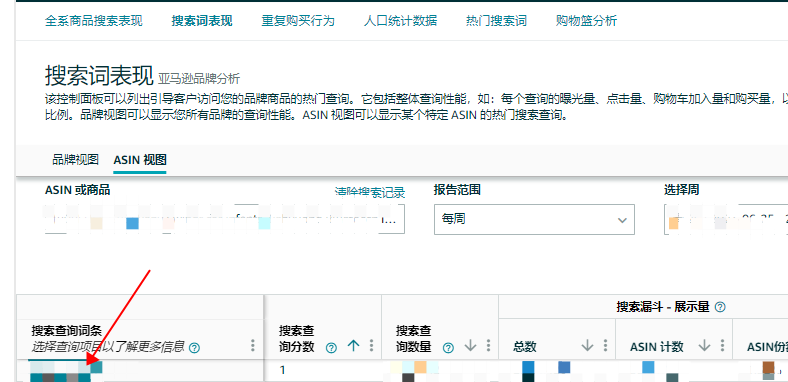The height and width of the screenshot is (382, 788).
Task: Open help icon for 搜索查询分数
Action: [x=331, y=347]
